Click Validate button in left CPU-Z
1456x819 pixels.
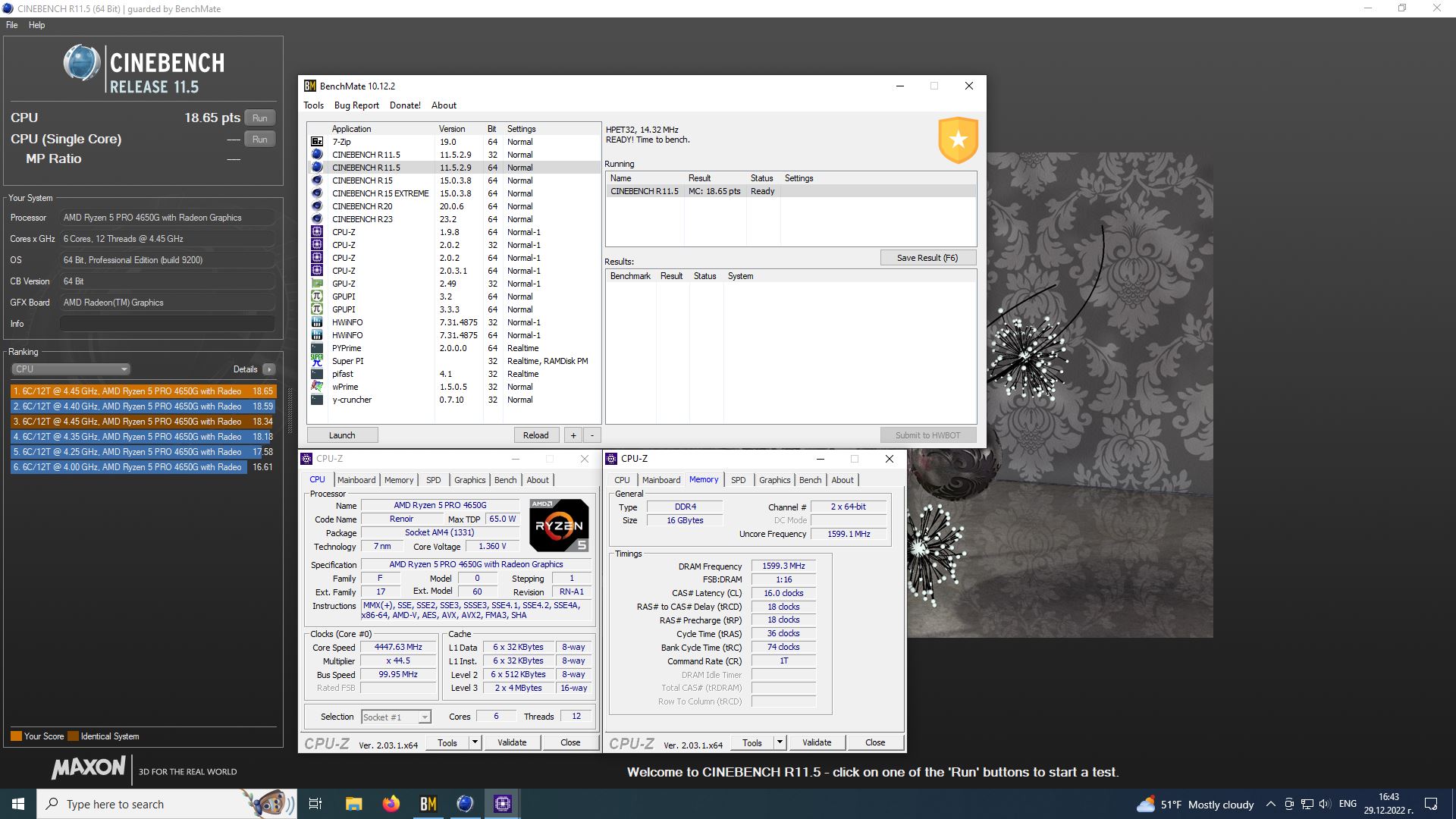coord(512,742)
